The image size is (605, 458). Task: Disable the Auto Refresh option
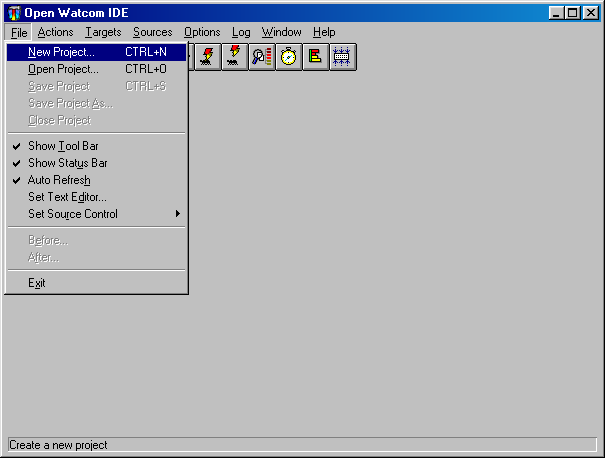pyautogui.click(x=59, y=180)
